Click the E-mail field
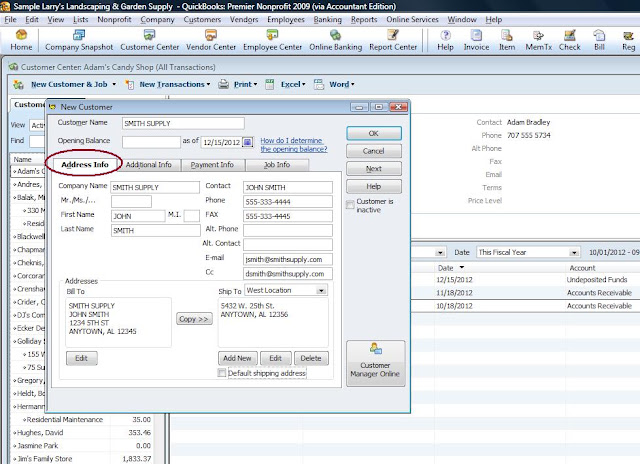The height and width of the screenshot is (464, 640). click(x=288, y=260)
